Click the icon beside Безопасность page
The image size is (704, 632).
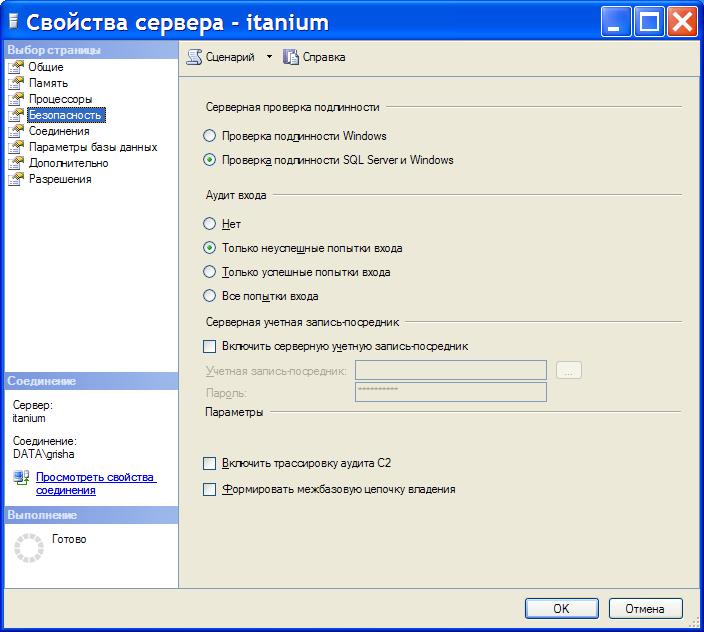(x=16, y=115)
